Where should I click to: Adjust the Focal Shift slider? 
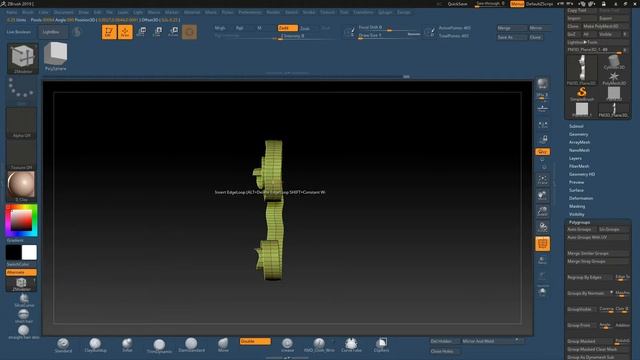(x=389, y=28)
